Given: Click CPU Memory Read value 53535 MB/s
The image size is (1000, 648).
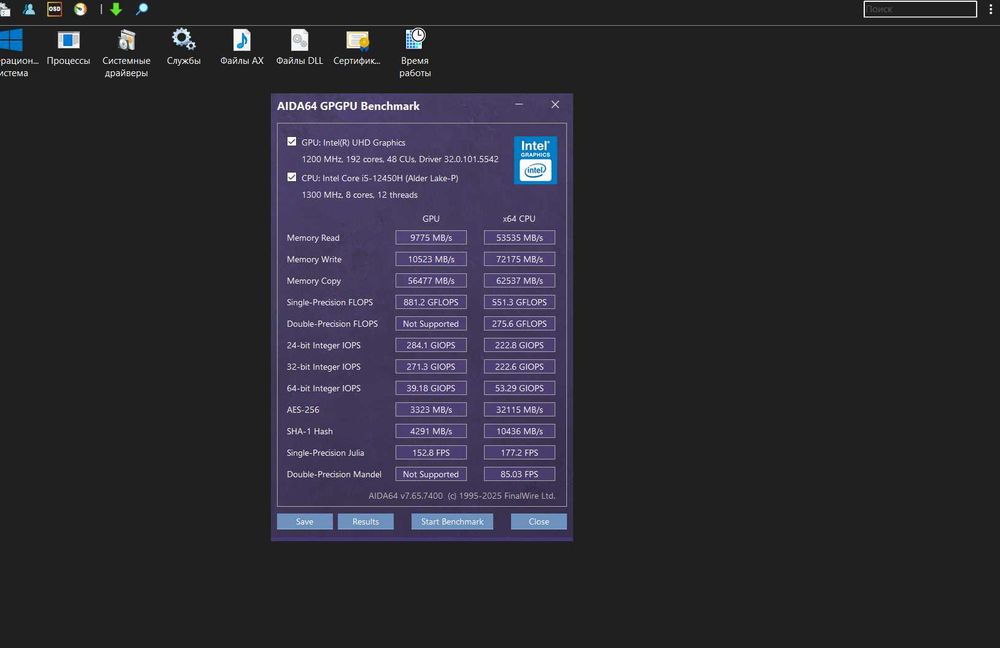Looking at the screenshot, I should click(x=519, y=237).
